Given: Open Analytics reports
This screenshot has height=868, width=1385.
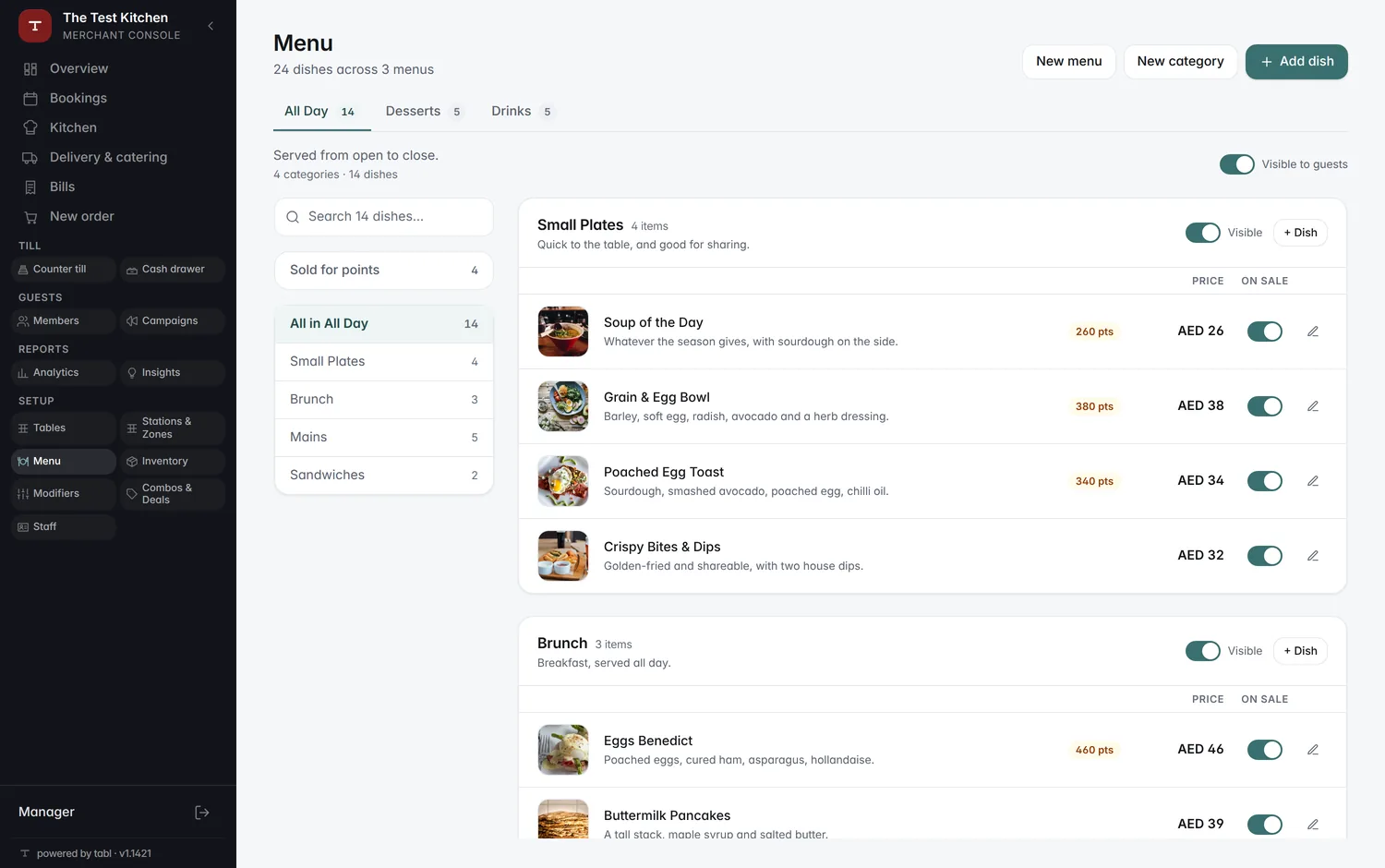Looking at the screenshot, I should pos(64,373).
